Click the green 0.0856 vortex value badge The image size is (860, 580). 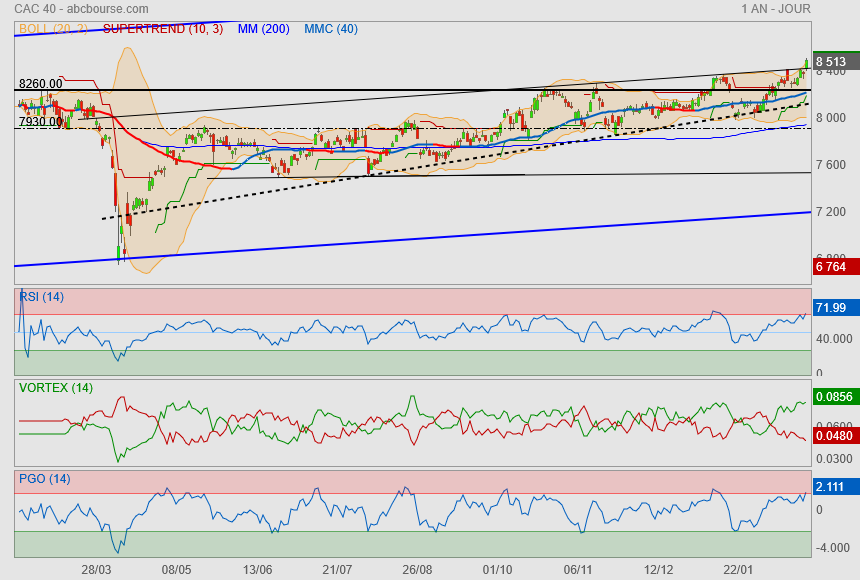tap(836, 396)
